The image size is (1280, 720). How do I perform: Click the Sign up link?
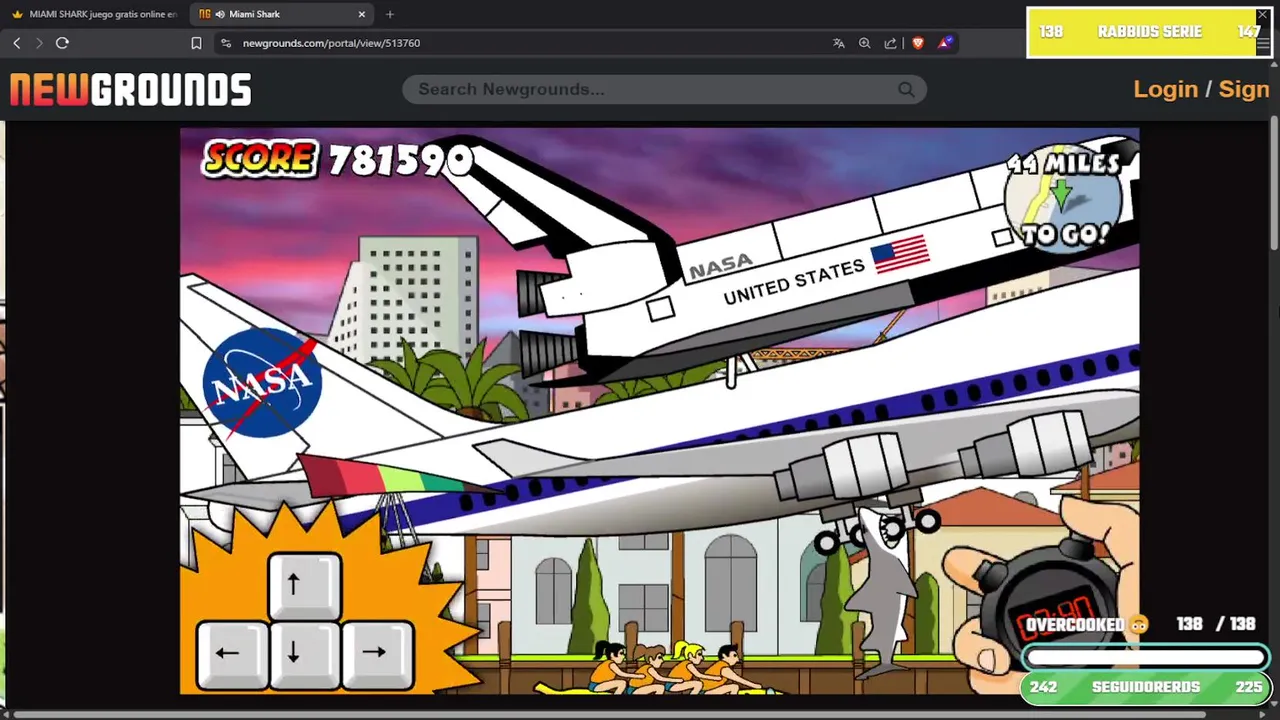[1244, 89]
